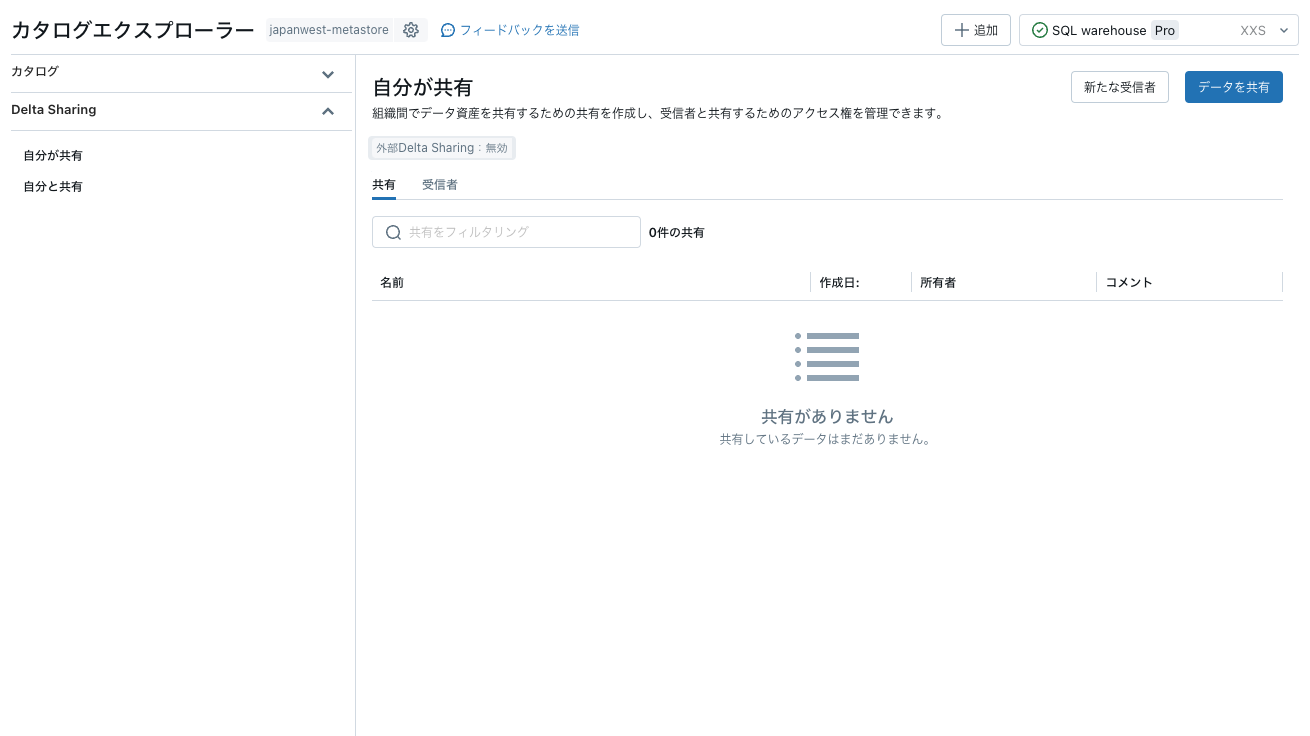Click the green SQL warehouse status check icon

(x=1039, y=30)
